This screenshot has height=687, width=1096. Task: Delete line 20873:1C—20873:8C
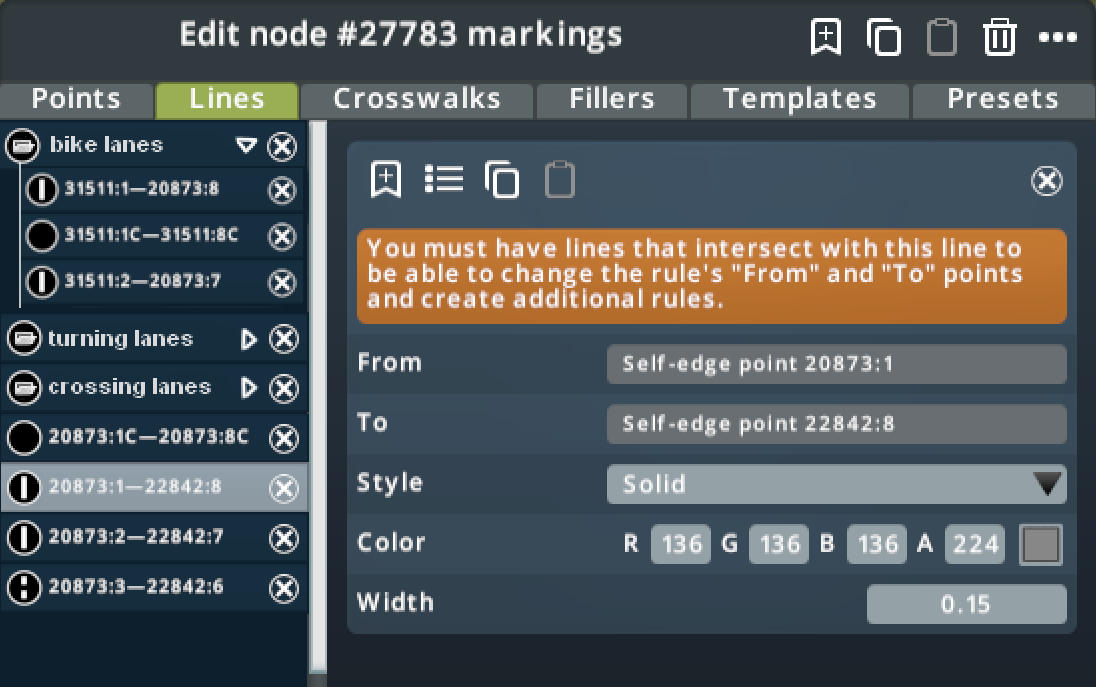click(284, 438)
